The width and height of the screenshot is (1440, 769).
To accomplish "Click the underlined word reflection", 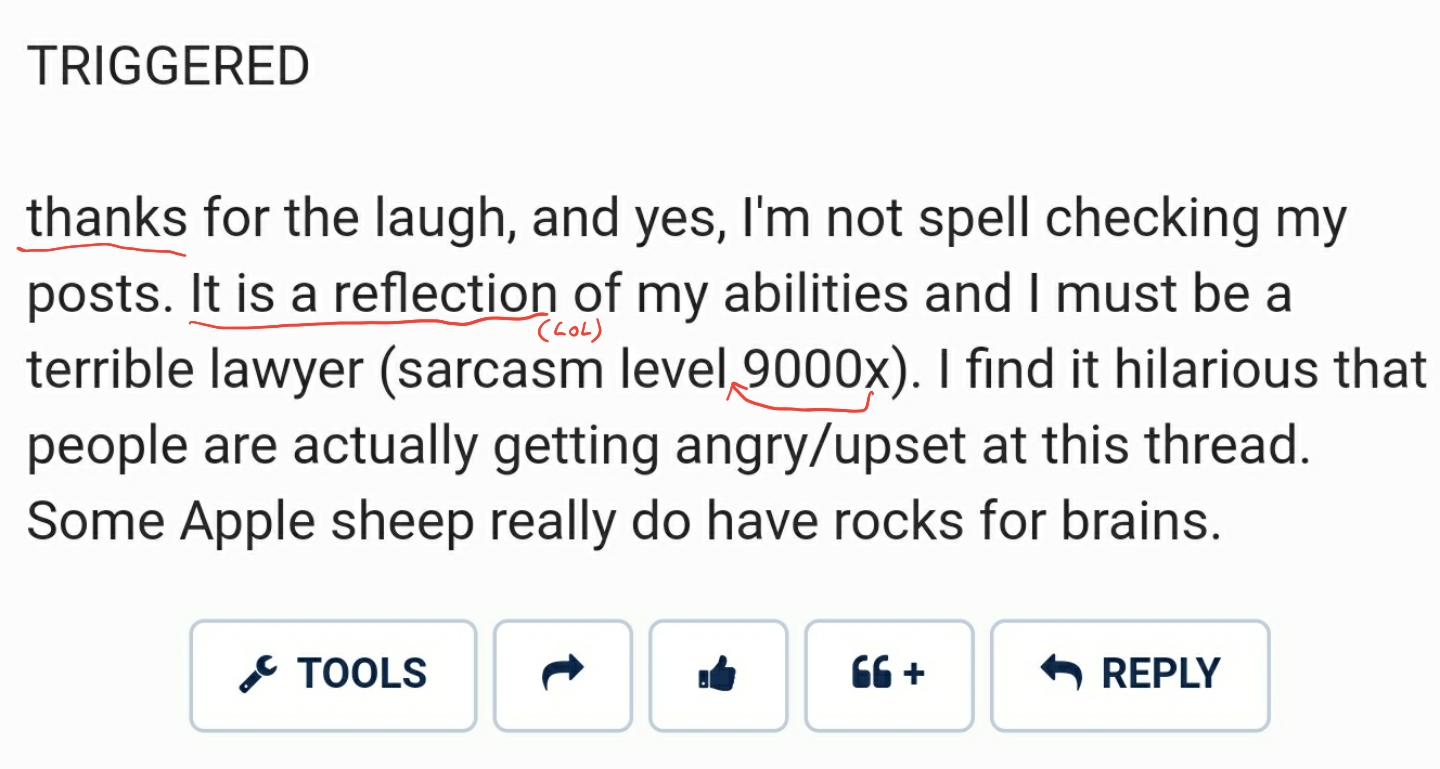I will point(445,295).
